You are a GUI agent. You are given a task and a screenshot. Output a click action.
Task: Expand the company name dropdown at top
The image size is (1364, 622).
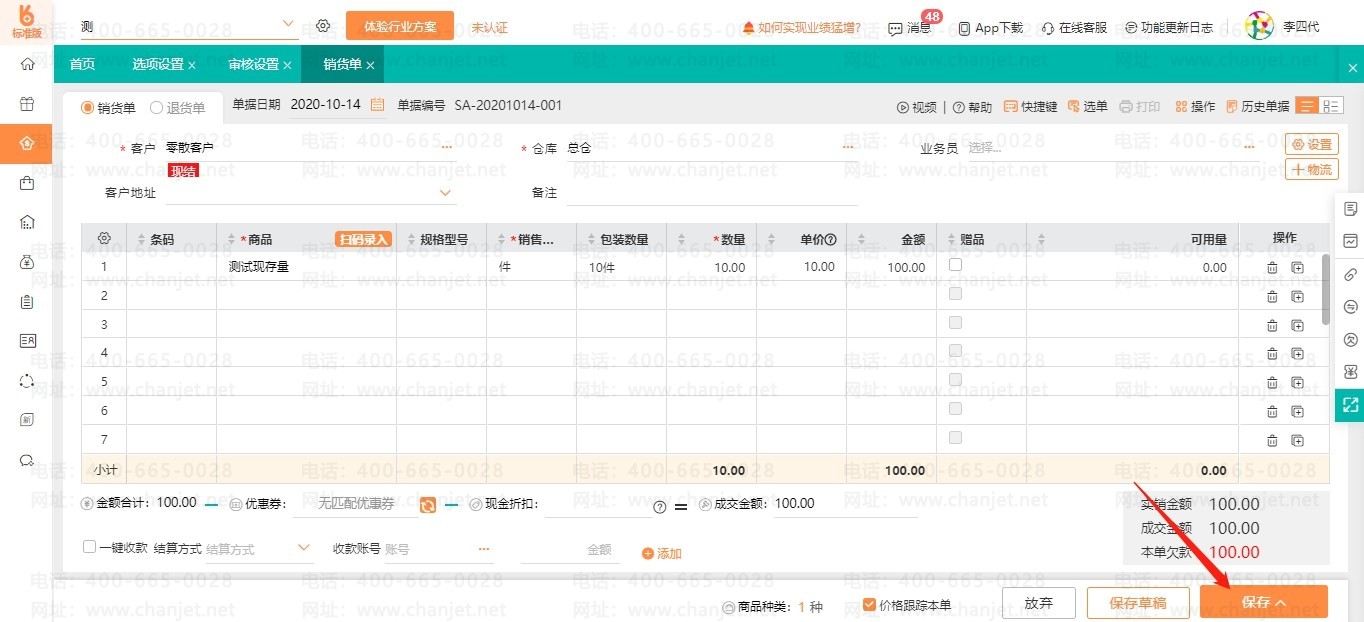pos(288,24)
